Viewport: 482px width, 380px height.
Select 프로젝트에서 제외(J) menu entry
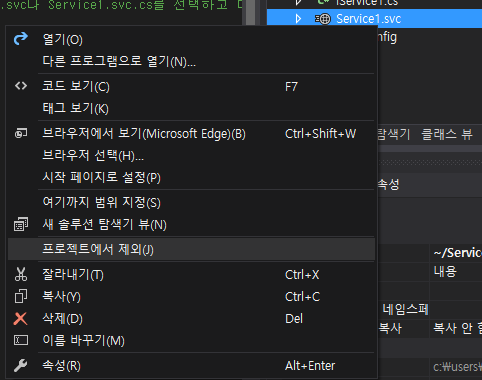point(191,249)
